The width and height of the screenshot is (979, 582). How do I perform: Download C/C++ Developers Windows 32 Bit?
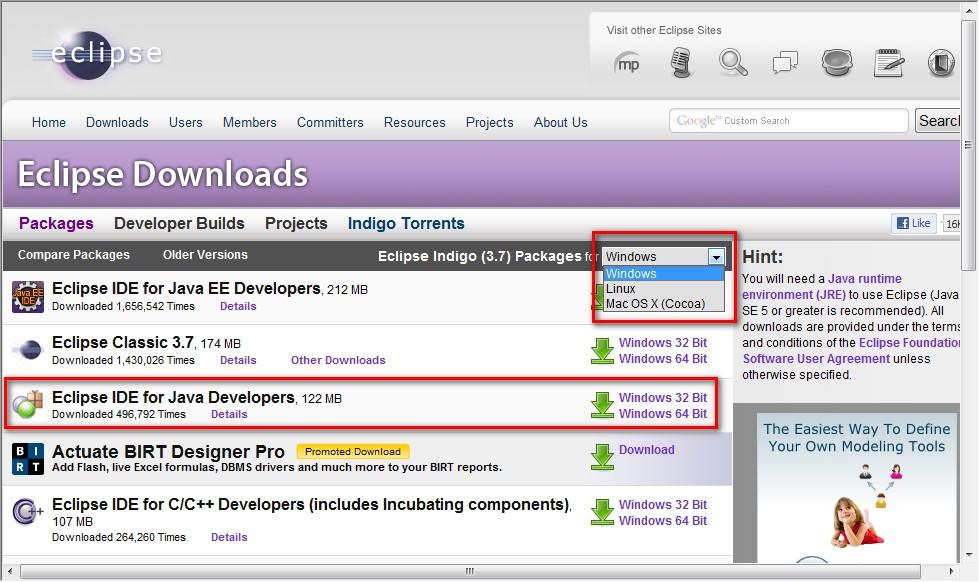[x=662, y=505]
